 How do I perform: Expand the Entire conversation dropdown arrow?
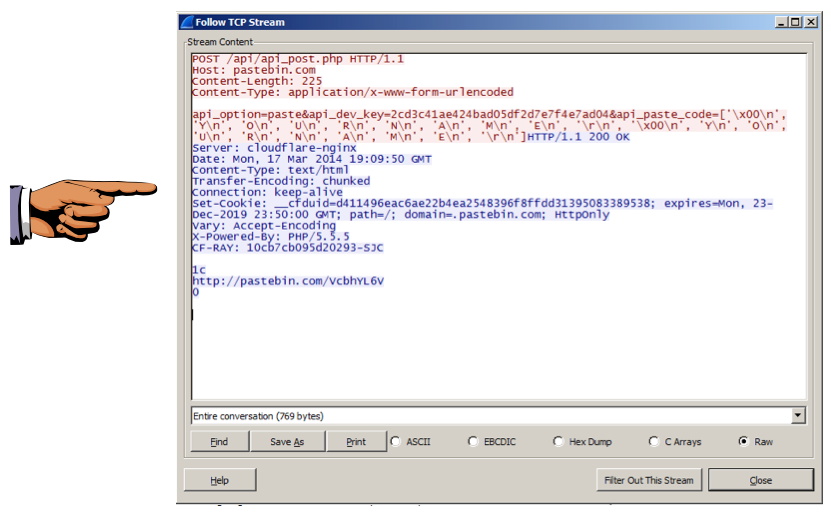(x=798, y=416)
